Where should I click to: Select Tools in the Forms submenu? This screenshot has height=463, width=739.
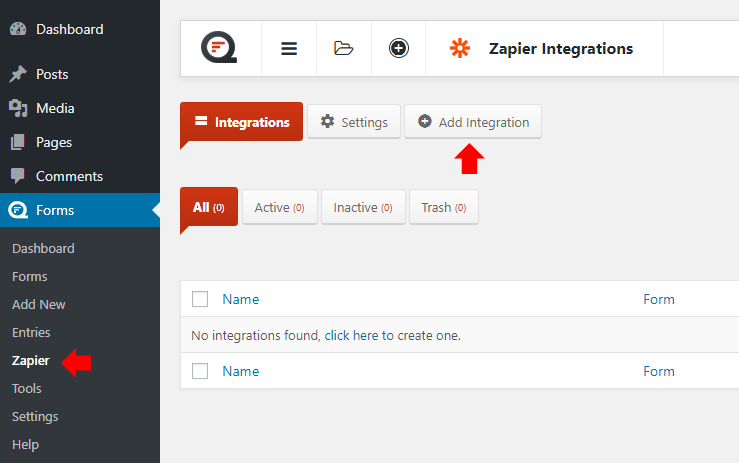[x=27, y=389]
